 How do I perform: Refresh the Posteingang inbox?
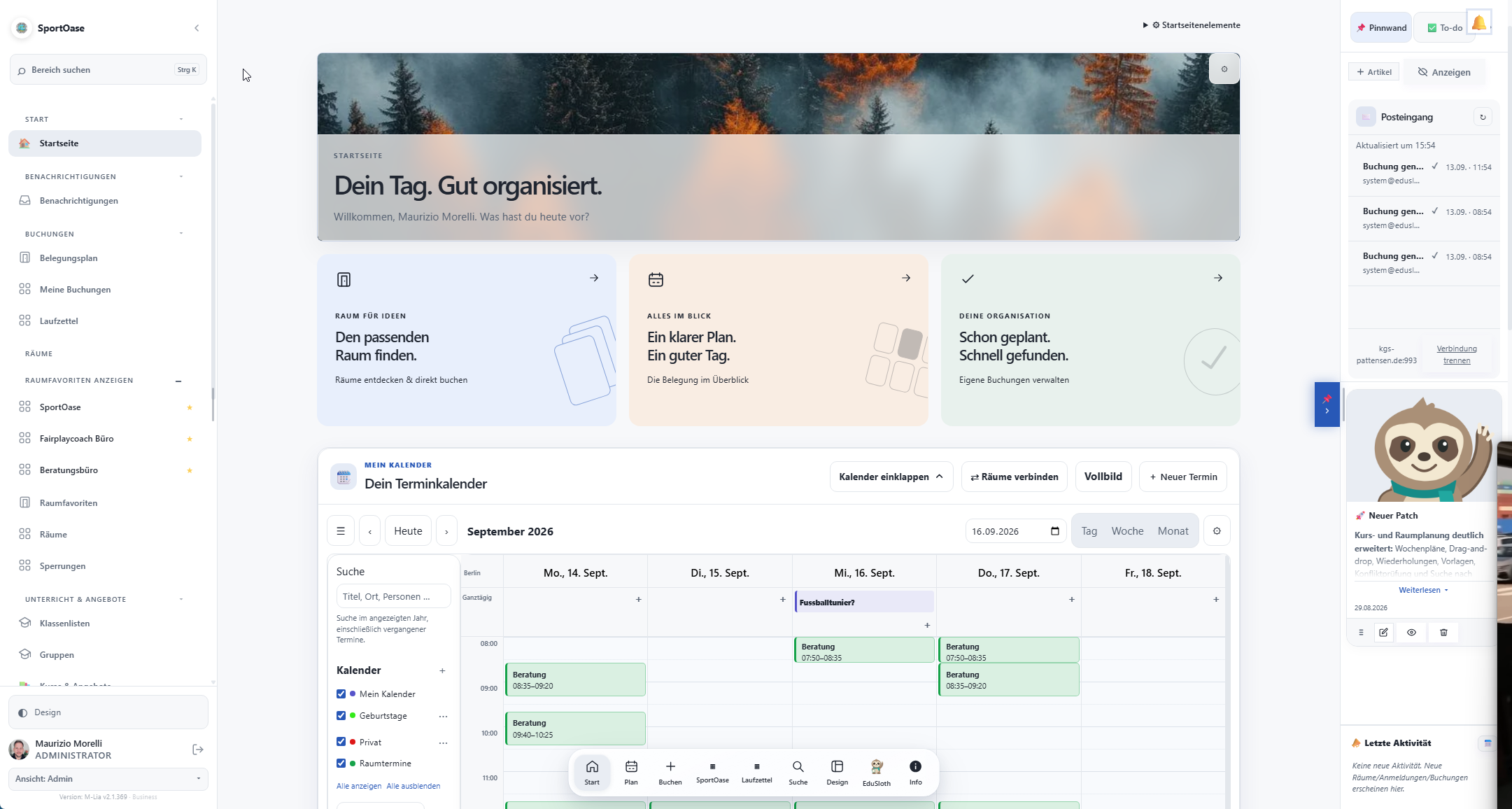[1483, 117]
